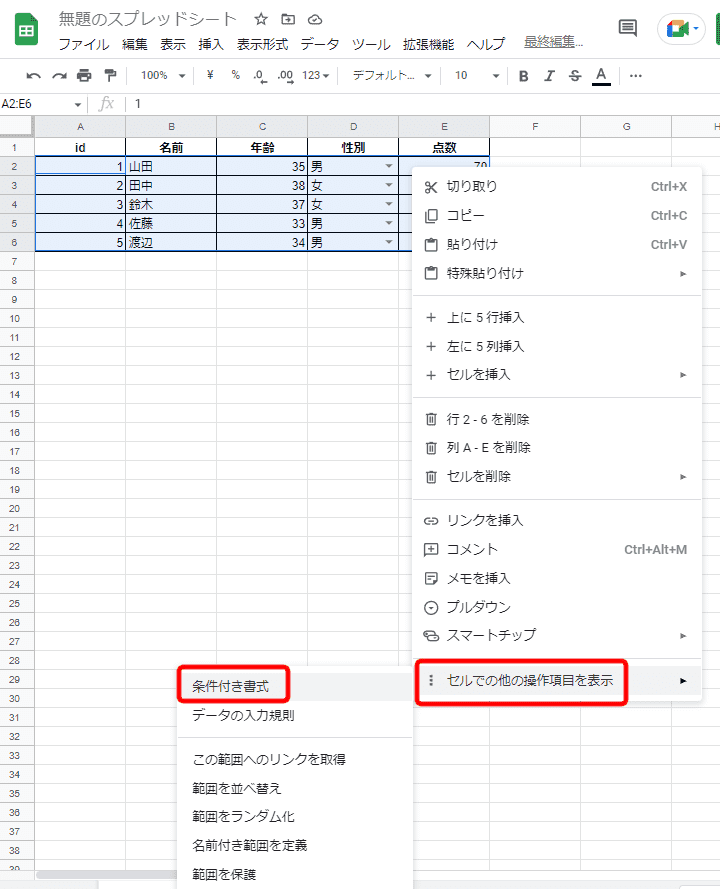Toggle strikethrough formatting
The image size is (720, 889).
[575, 75]
